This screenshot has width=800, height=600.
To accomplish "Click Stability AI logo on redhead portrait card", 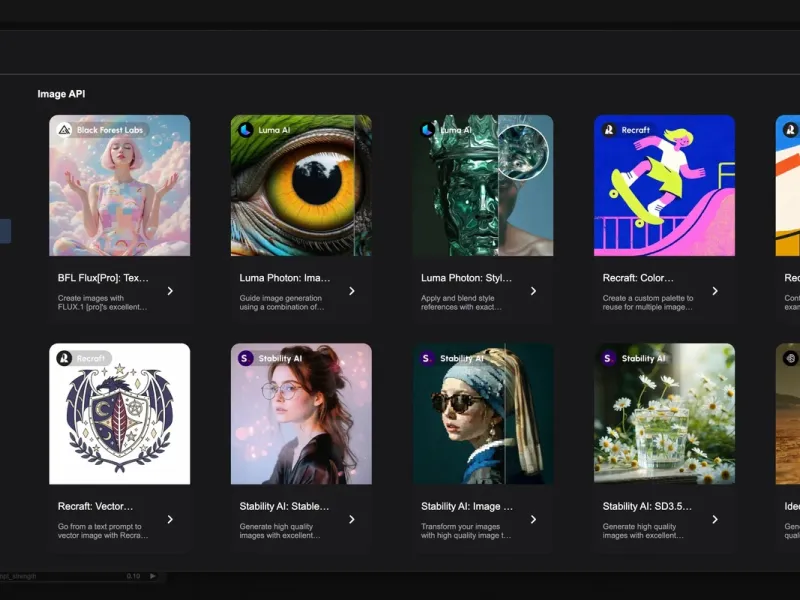I will coord(245,358).
